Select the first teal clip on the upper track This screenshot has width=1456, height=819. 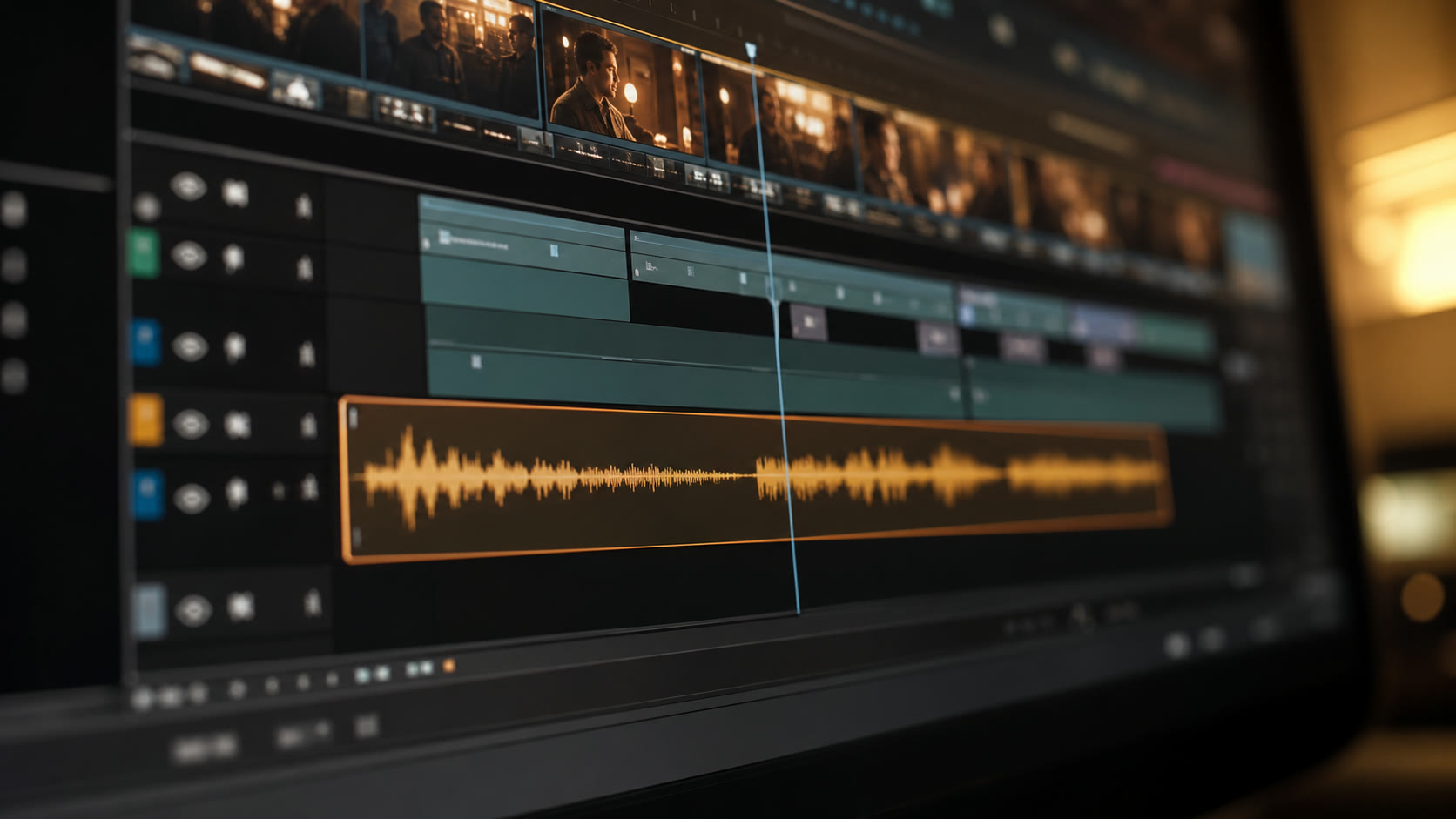[523, 258]
